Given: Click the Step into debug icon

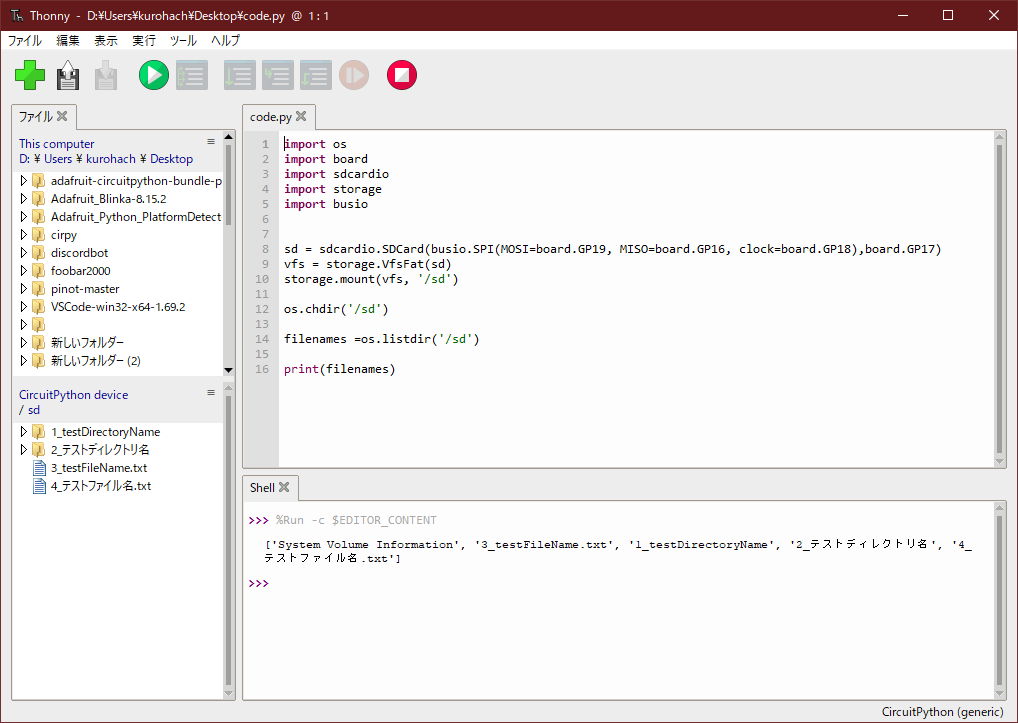Looking at the screenshot, I should [x=278, y=75].
